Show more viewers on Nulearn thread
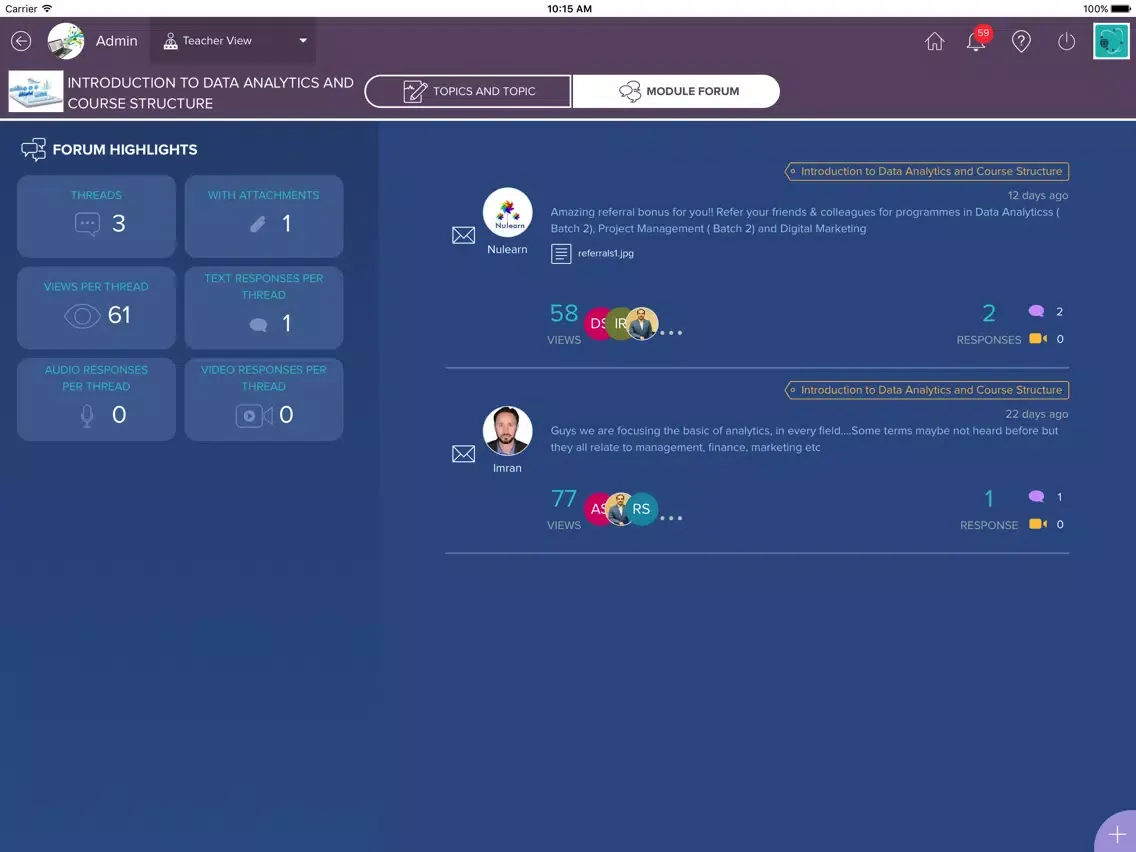 [671, 333]
